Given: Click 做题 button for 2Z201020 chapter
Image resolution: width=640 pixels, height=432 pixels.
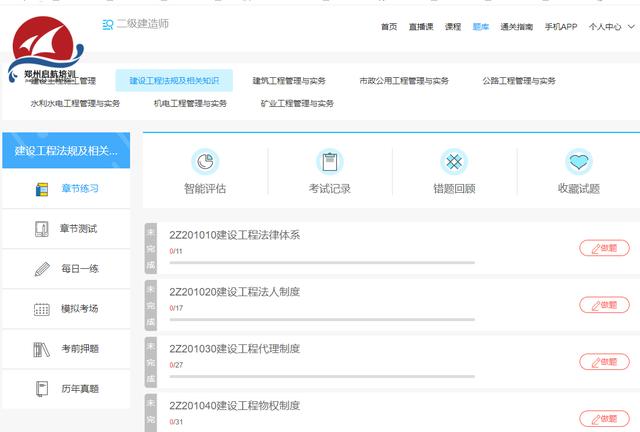Looking at the screenshot, I should coord(604,305).
